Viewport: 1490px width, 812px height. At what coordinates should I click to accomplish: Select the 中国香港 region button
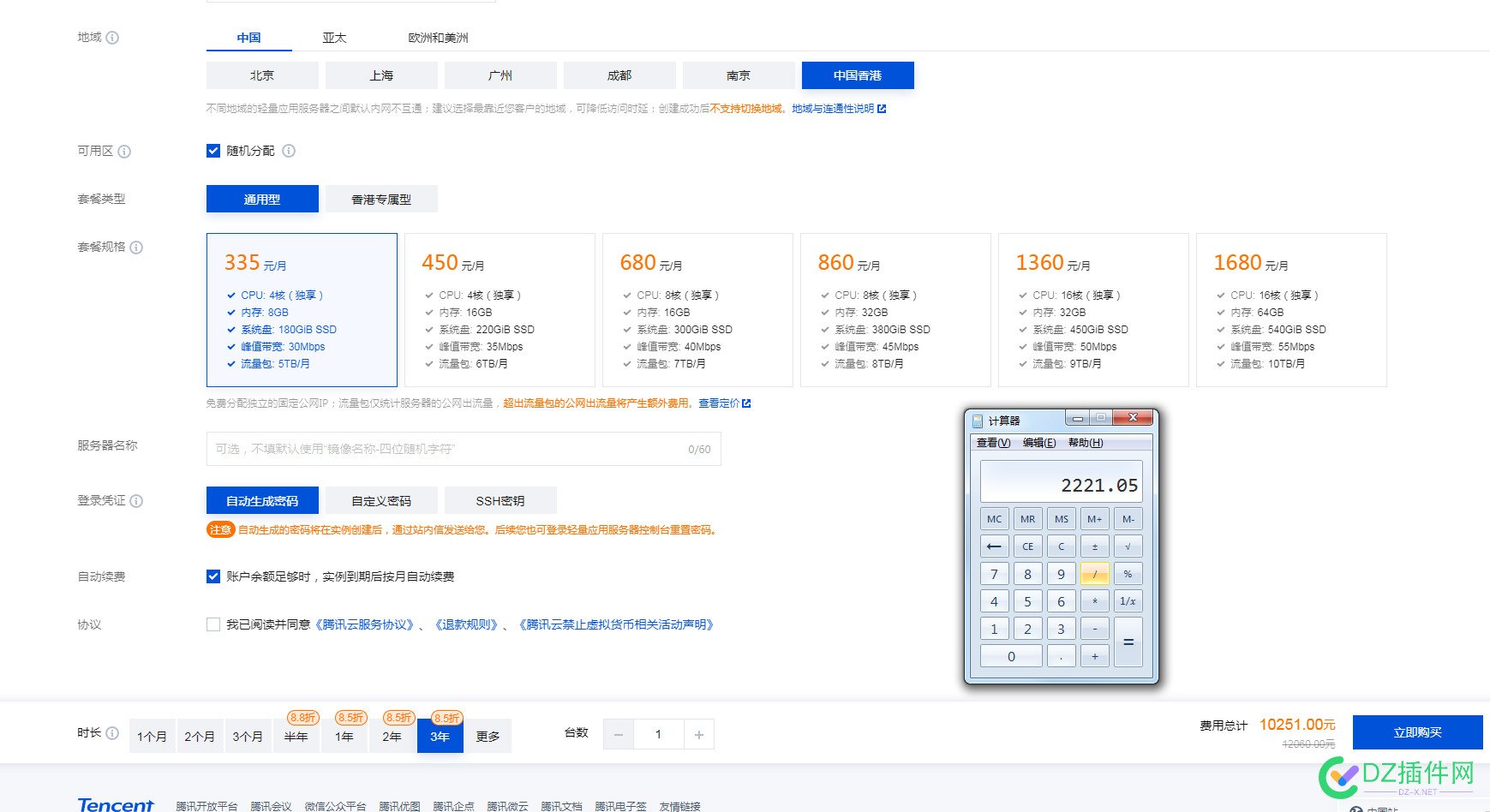tap(858, 75)
